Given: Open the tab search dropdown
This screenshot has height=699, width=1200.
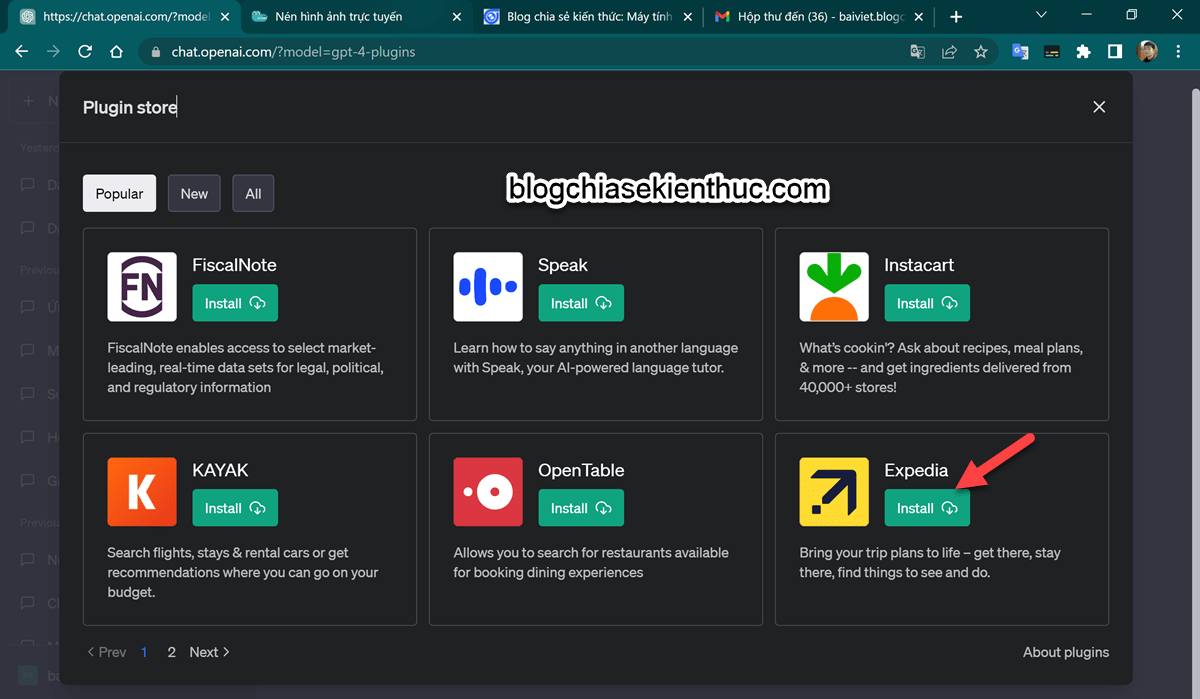Looking at the screenshot, I should tap(1041, 16).
